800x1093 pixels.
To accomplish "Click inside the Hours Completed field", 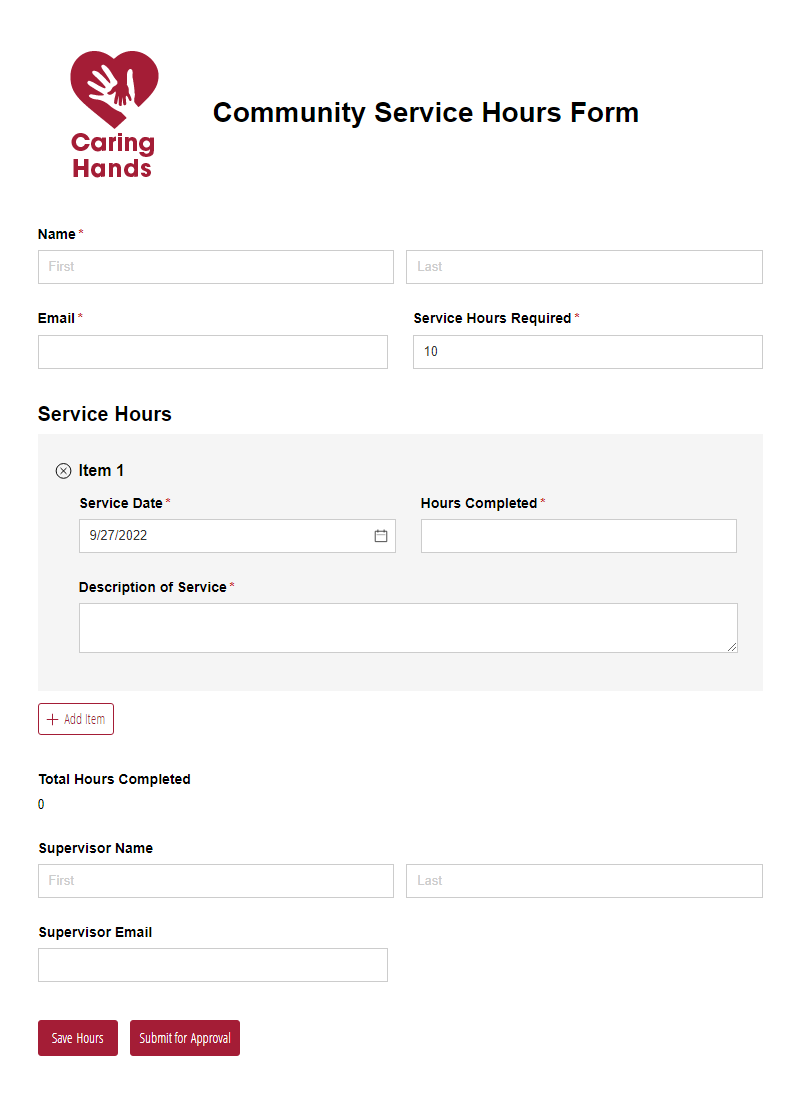I will (578, 536).
